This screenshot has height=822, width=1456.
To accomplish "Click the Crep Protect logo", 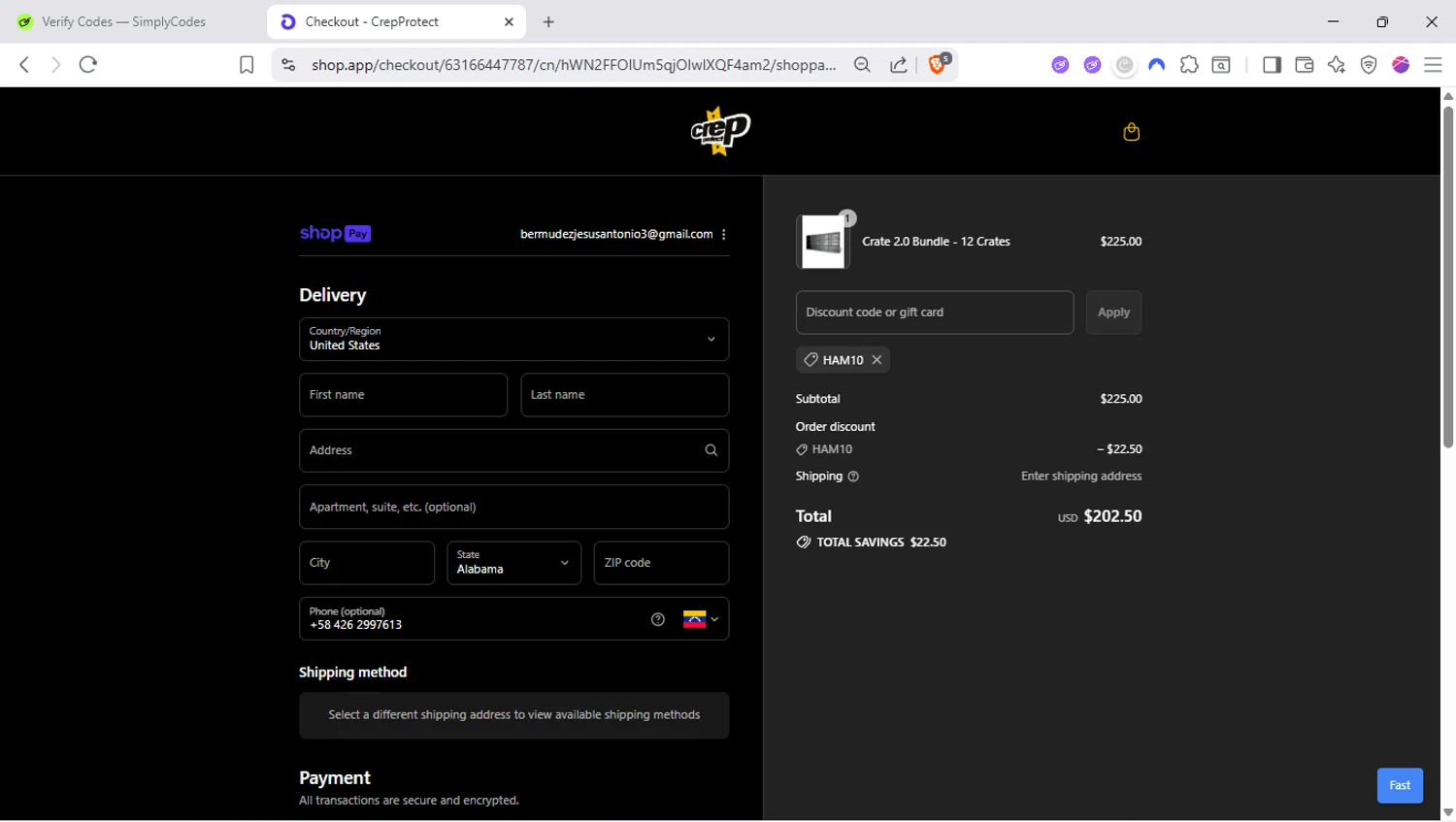I will click(x=720, y=131).
